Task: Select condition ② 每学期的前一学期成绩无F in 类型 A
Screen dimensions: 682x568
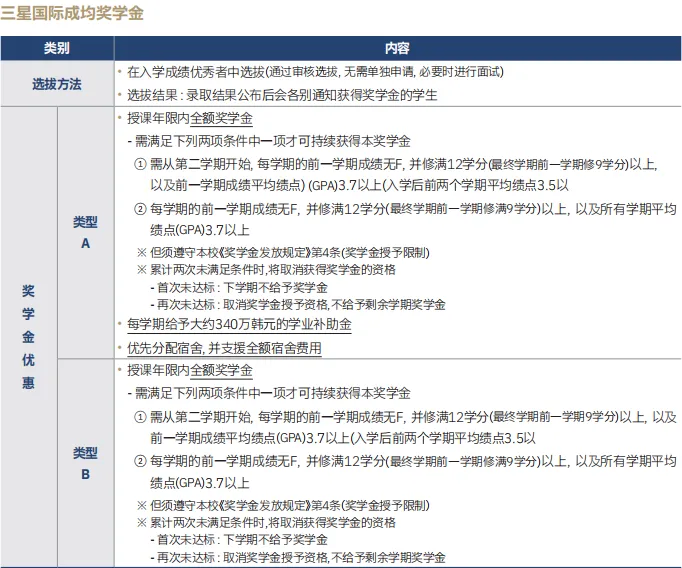Action: point(405,209)
